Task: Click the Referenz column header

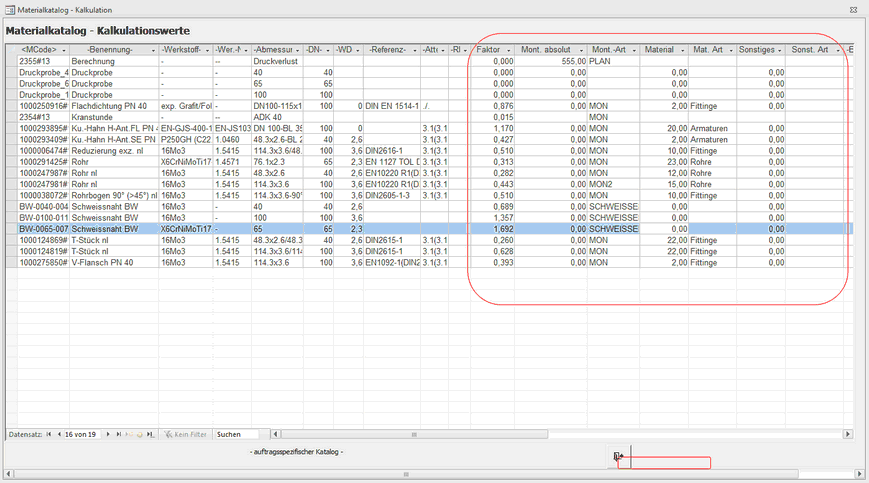Action: (387, 50)
